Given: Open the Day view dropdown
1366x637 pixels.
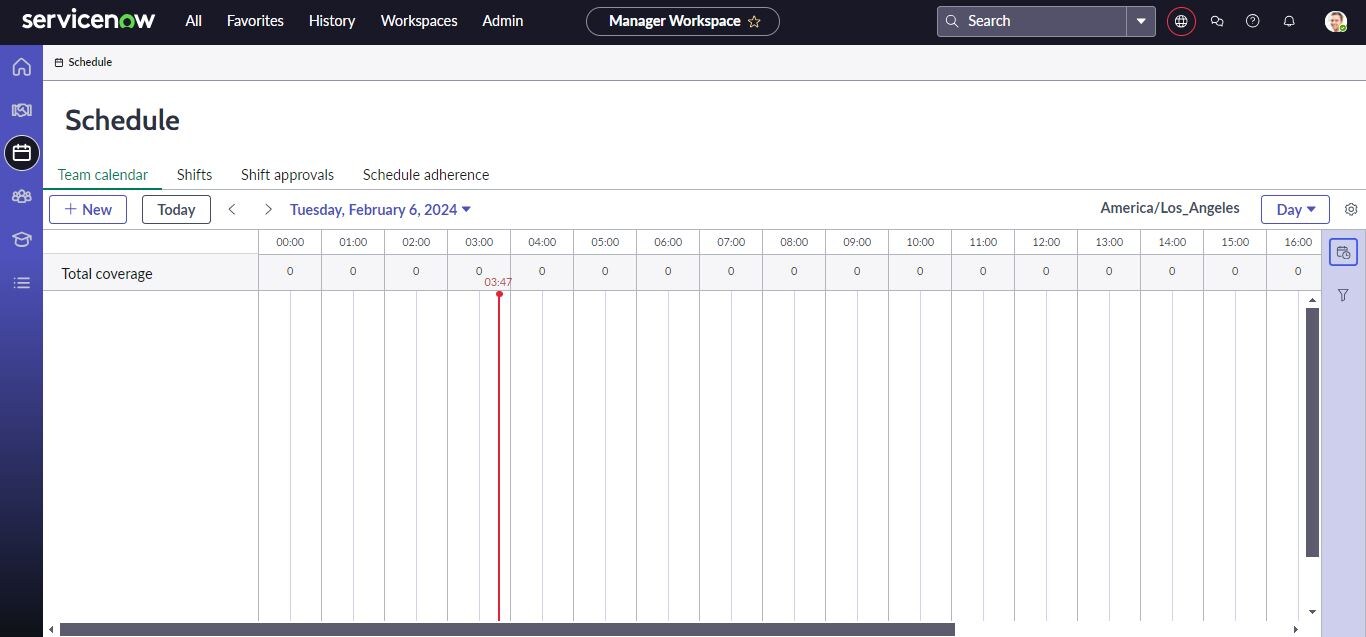Looking at the screenshot, I should tap(1295, 209).
